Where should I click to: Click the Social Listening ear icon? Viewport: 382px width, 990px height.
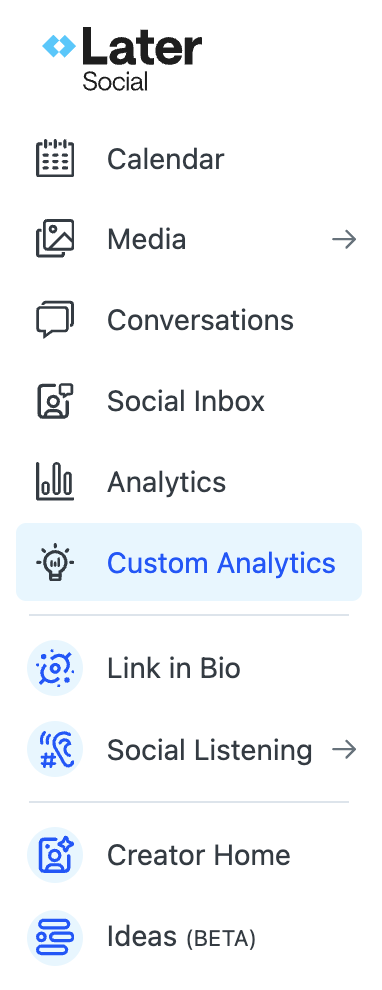[x=55, y=749]
